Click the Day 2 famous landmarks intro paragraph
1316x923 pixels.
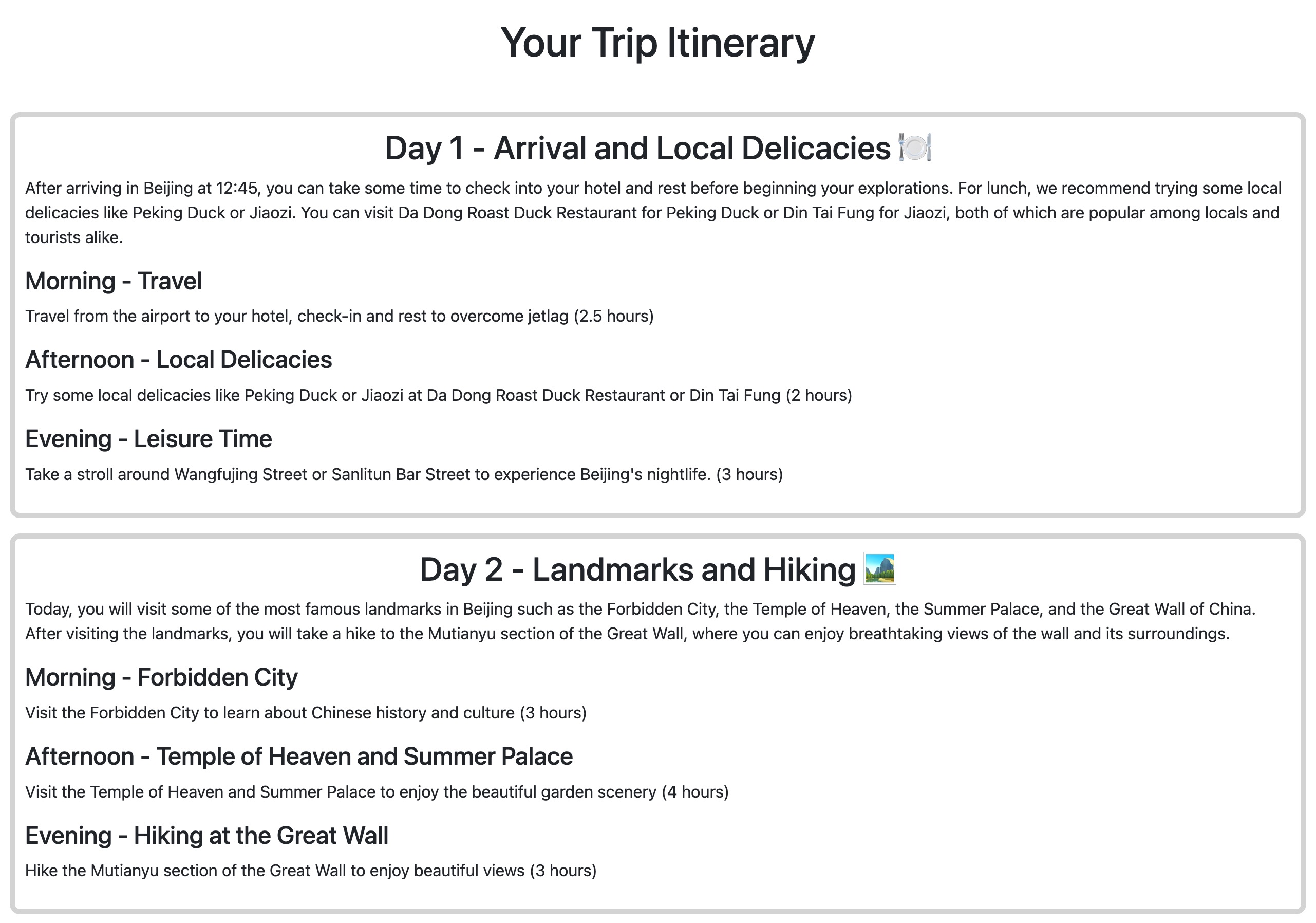coord(640,621)
